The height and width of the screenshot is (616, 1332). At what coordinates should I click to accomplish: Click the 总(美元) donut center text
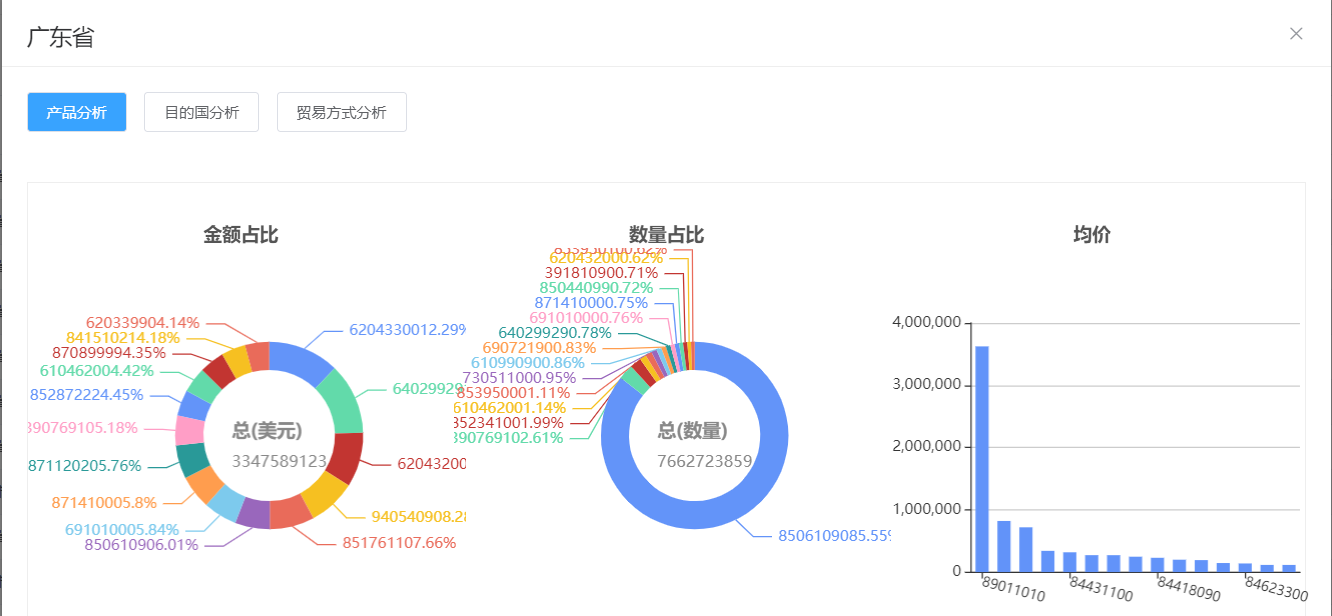tap(268, 430)
